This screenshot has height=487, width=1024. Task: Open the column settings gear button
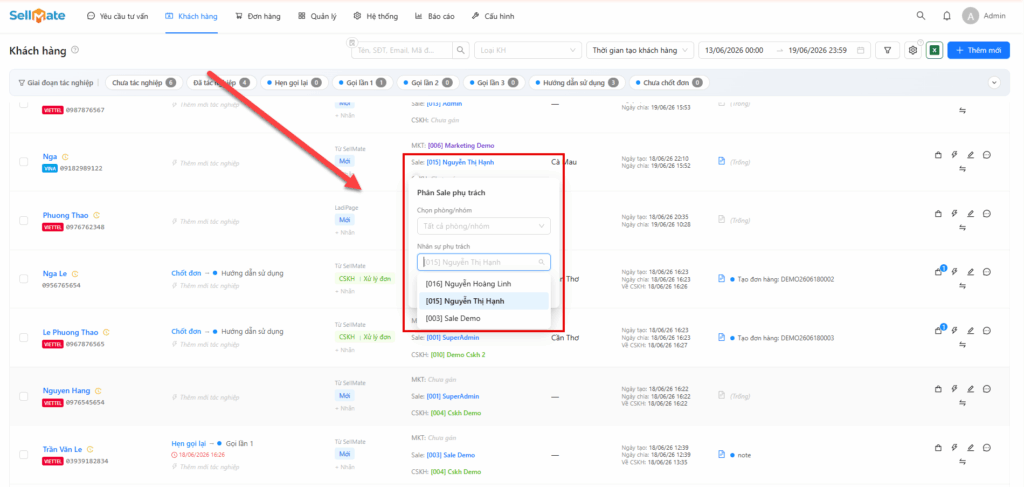[x=913, y=50]
